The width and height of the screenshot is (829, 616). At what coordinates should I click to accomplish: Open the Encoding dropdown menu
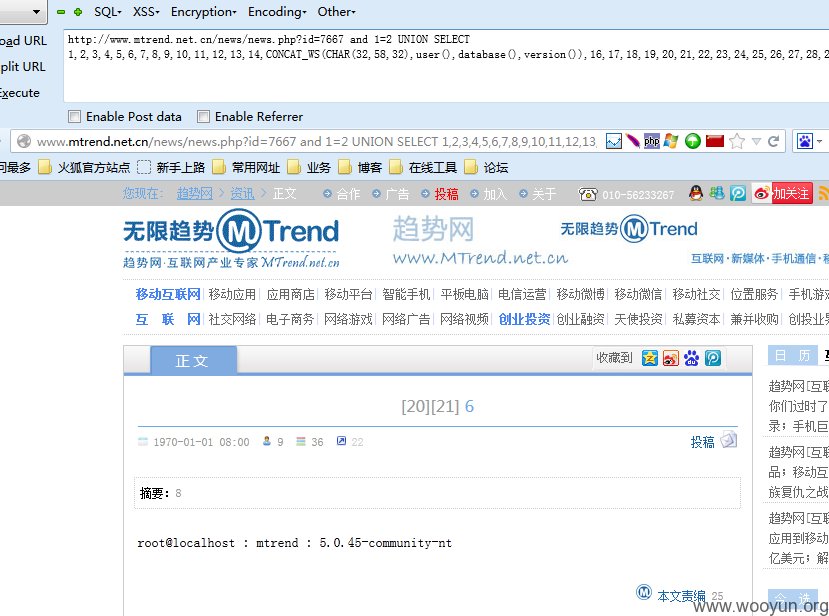(x=277, y=12)
